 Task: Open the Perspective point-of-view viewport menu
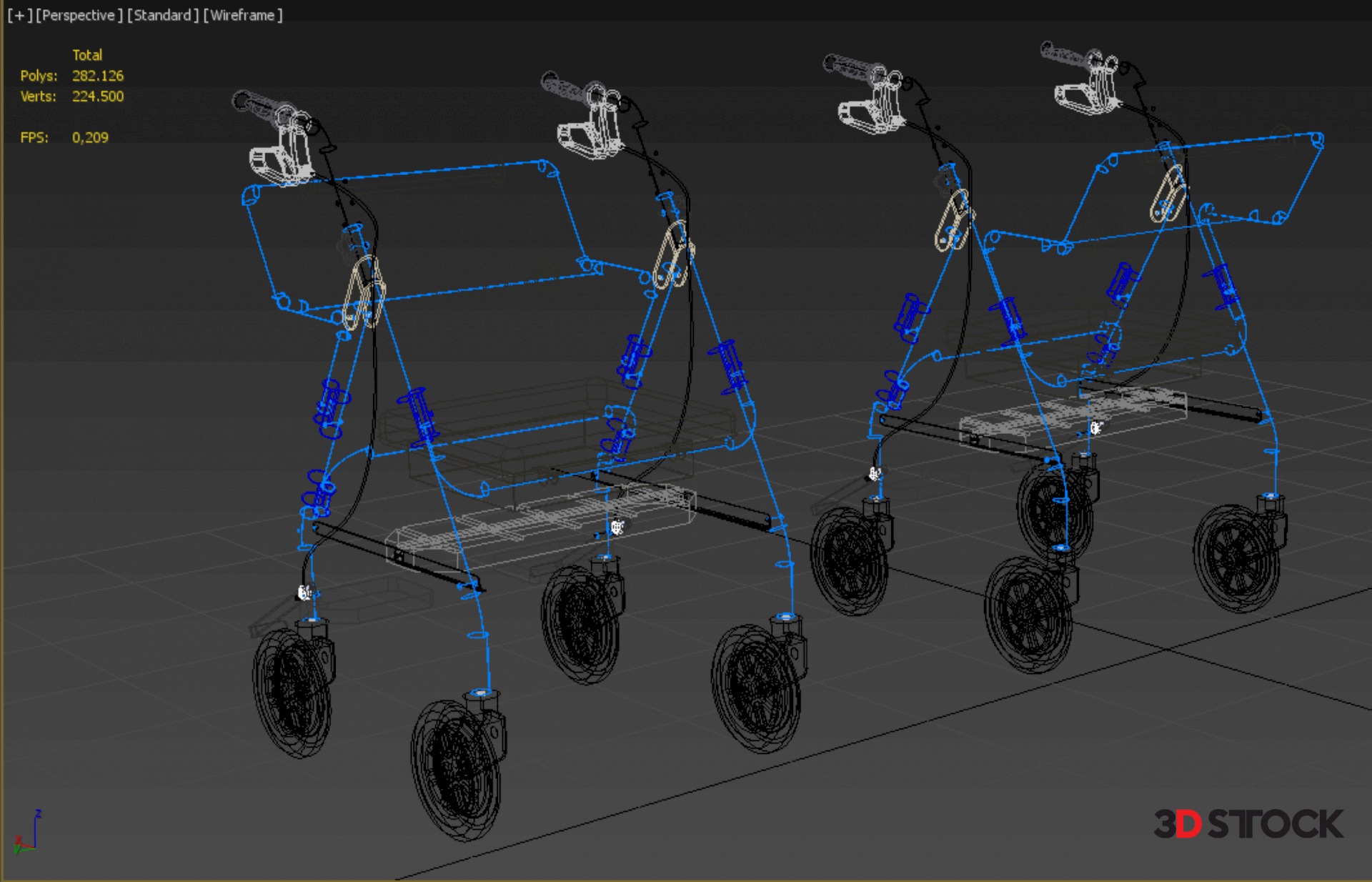click(x=79, y=15)
